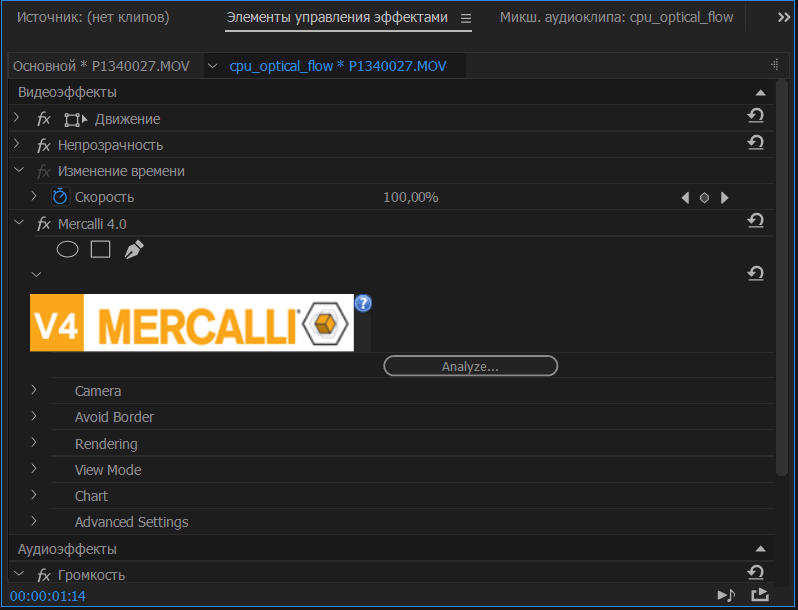Collapse Аудиоэффекты section with up arrow
Screen dimensions: 798x610
(x=760, y=549)
